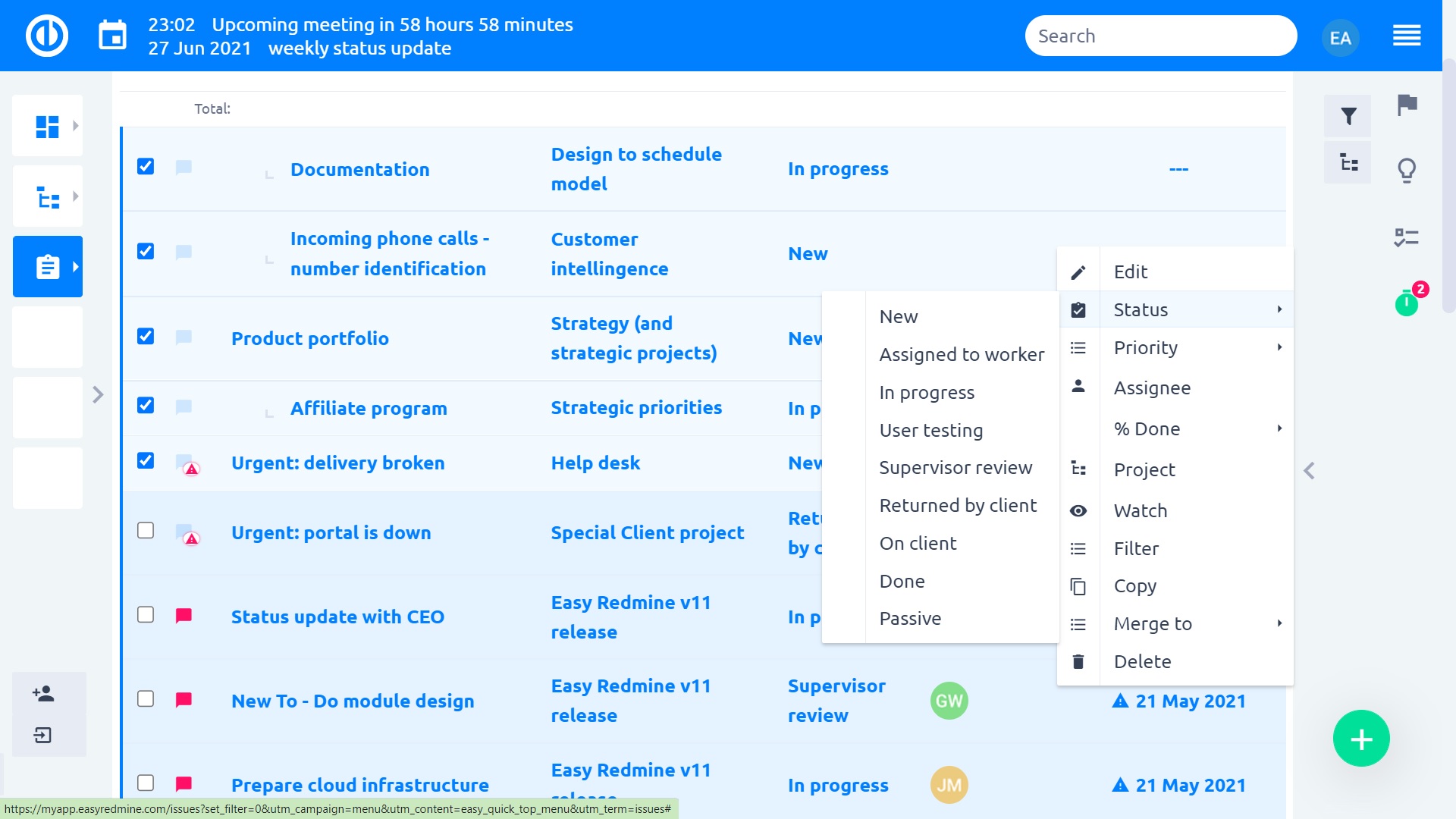Uncheck the Product portfolio checkbox
This screenshot has height=819, width=1456.
pos(146,336)
